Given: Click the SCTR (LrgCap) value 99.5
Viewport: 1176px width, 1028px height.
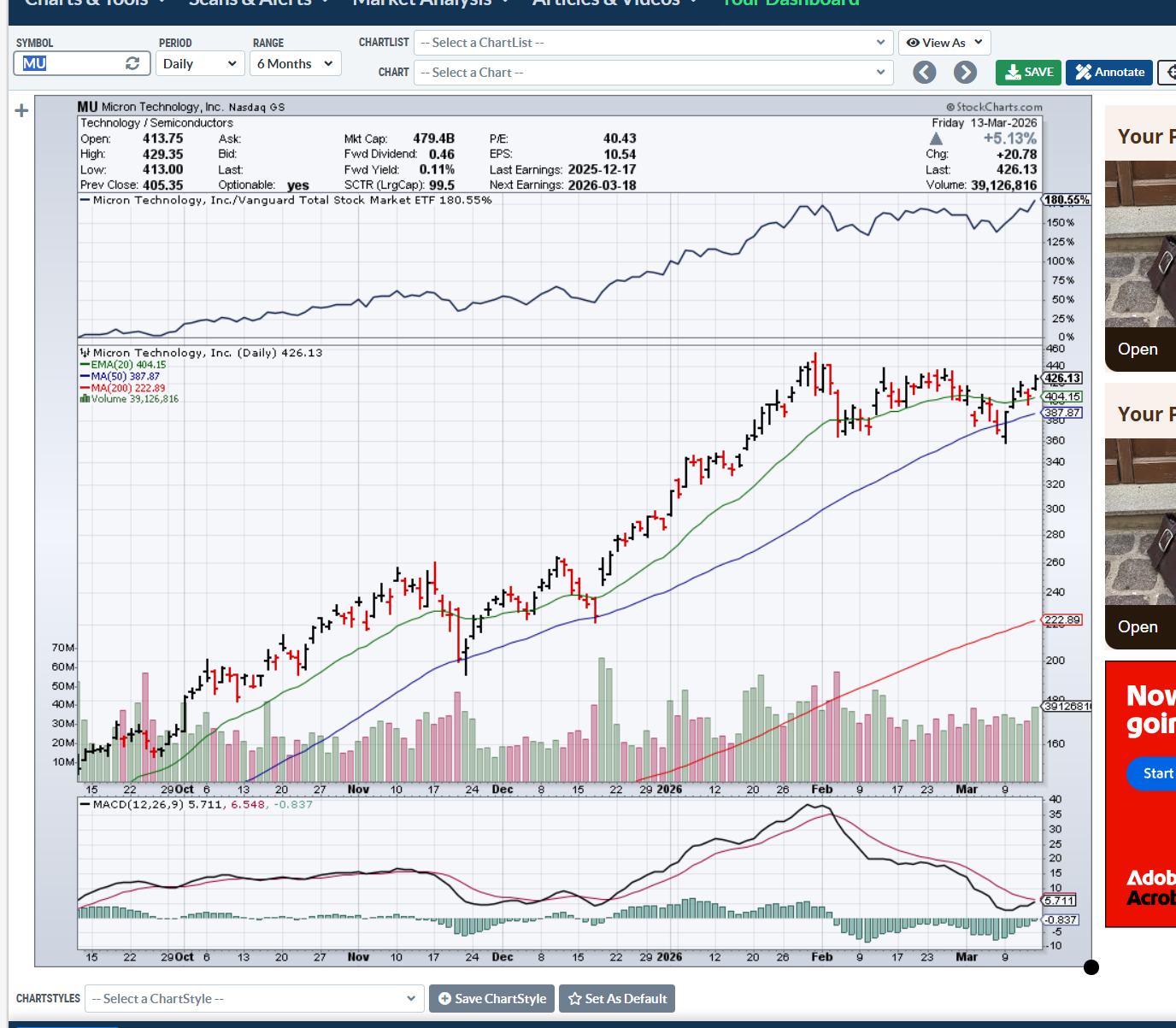Looking at the screenshot, I should [442, 185].
